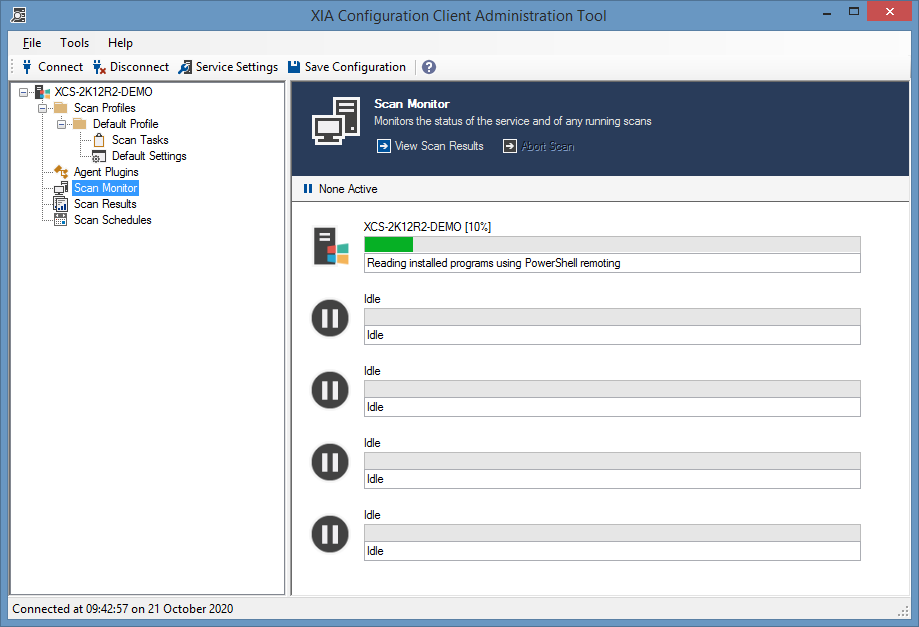Click the Scan Monitor computers icon in tree

(x=61, y=188)
